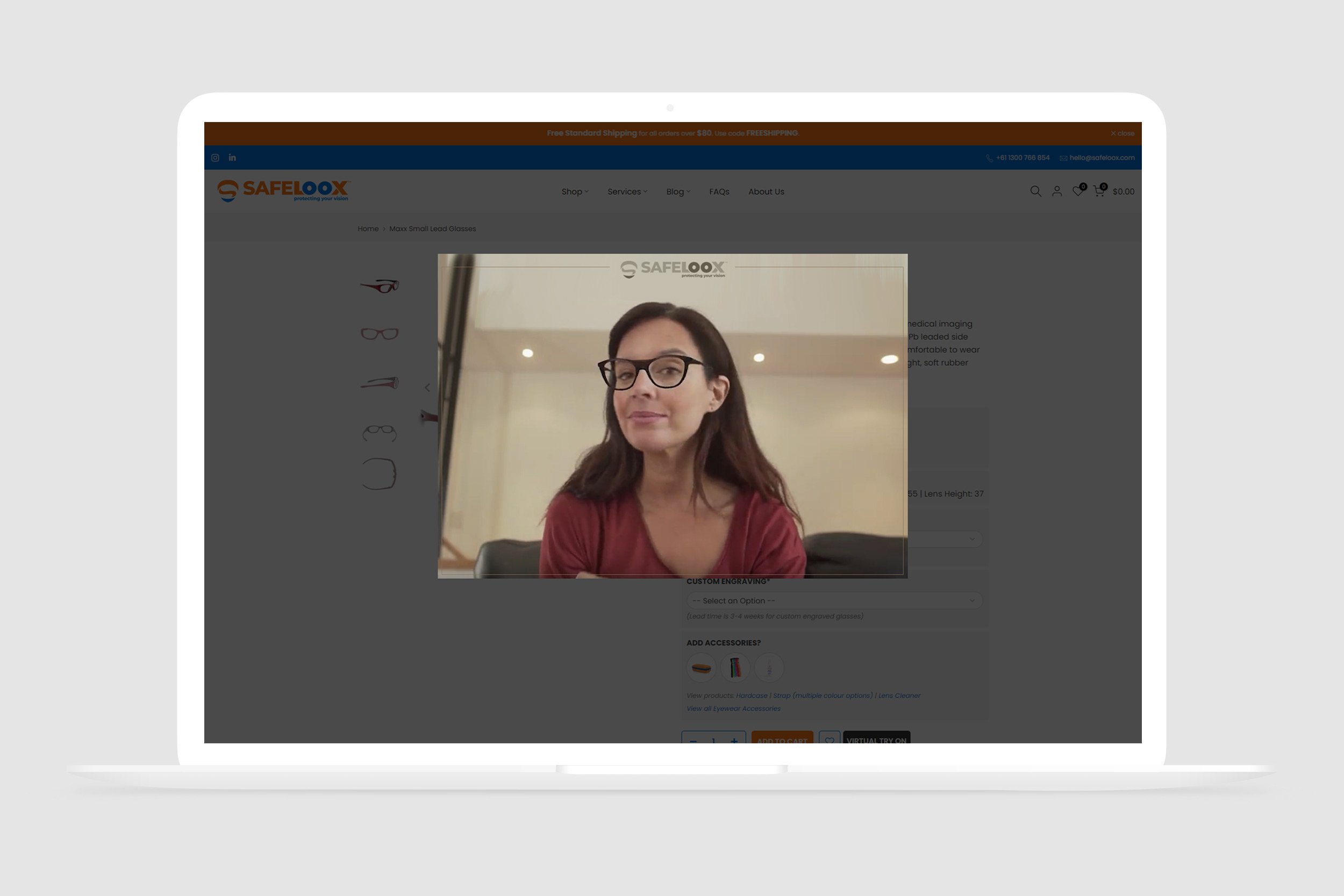Open the Instagram social icon
Screen dimensions: 1344x896
coord(215,157)
